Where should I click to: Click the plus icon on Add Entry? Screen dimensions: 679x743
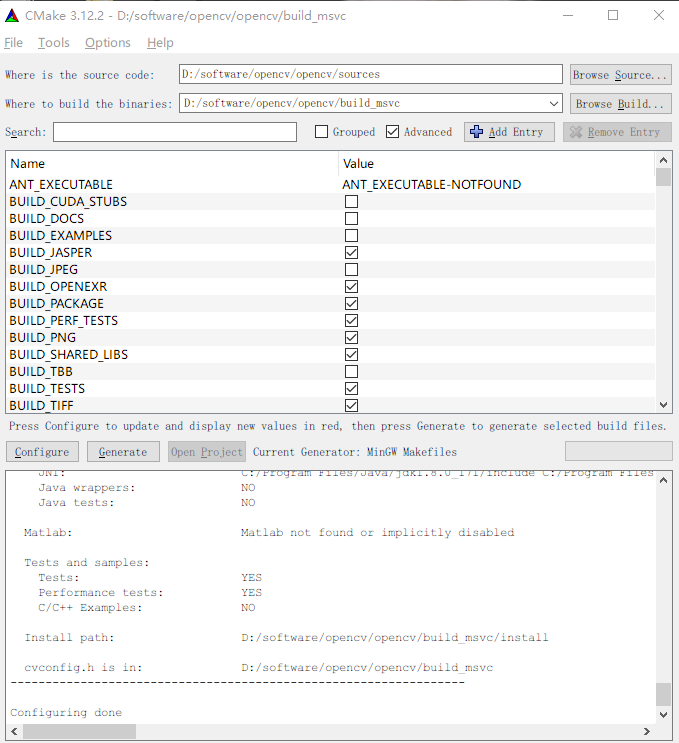click(477, 132)
